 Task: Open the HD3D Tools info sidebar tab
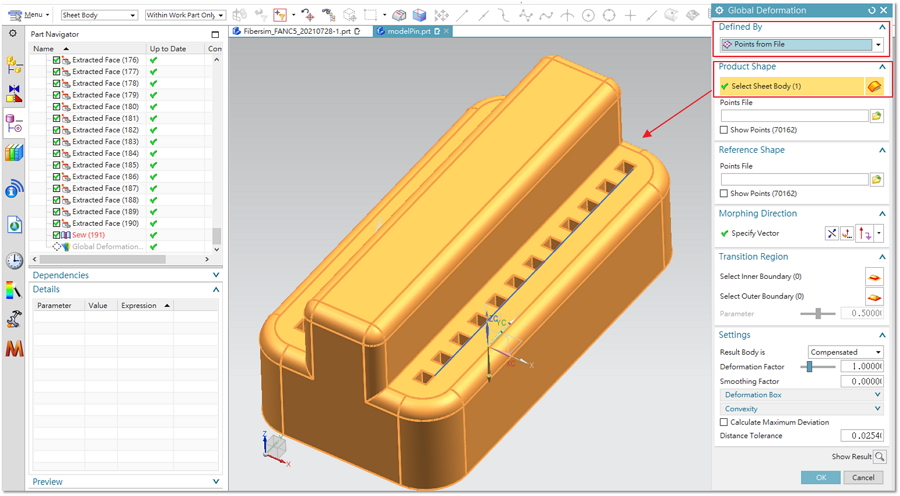[x=14, y=189]
